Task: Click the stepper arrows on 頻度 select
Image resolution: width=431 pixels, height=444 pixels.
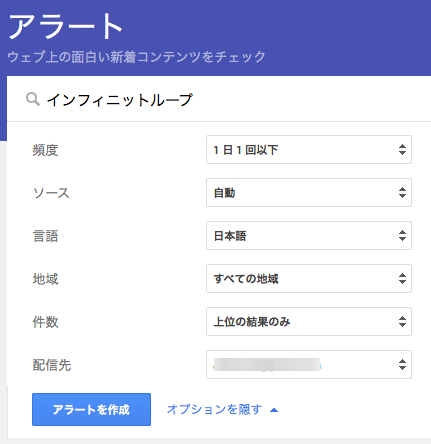Action: [x=402, y=149]
